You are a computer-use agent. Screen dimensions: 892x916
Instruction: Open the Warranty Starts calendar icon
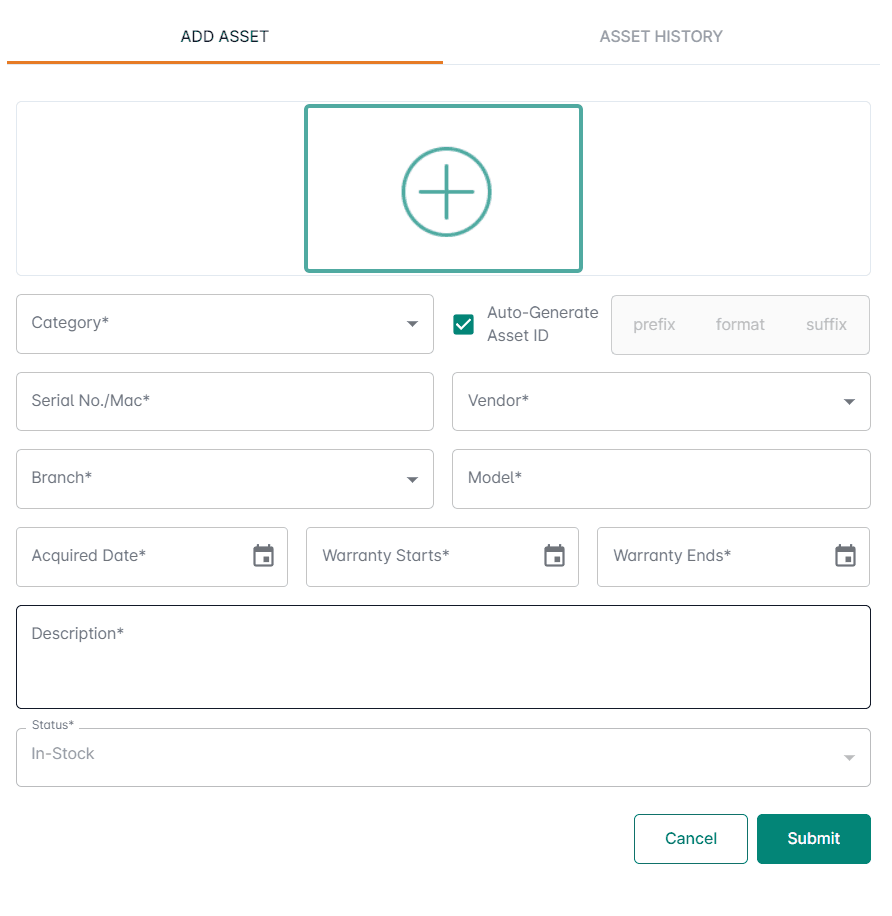coord(554,556)
